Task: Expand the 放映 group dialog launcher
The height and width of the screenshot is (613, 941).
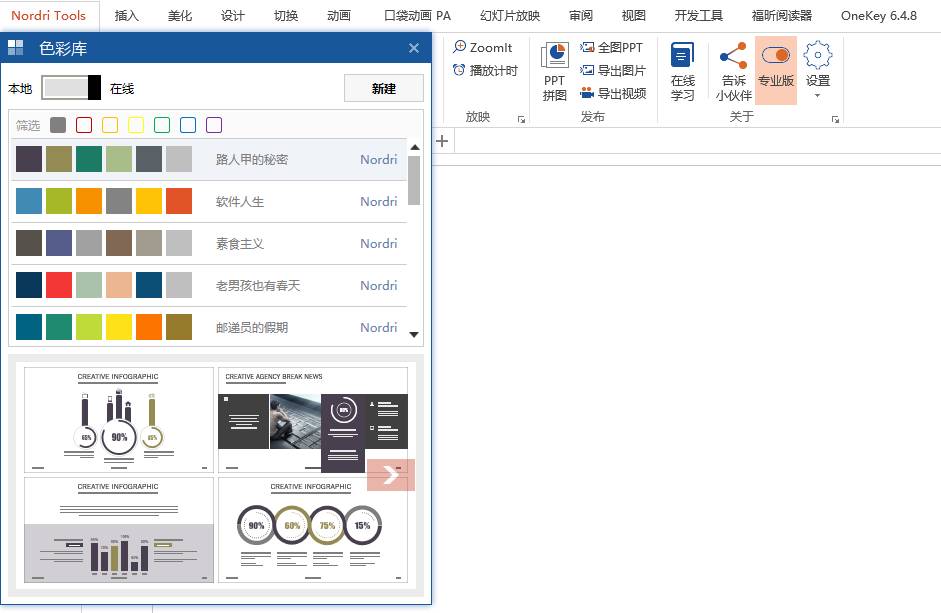Action: [522, 119]
